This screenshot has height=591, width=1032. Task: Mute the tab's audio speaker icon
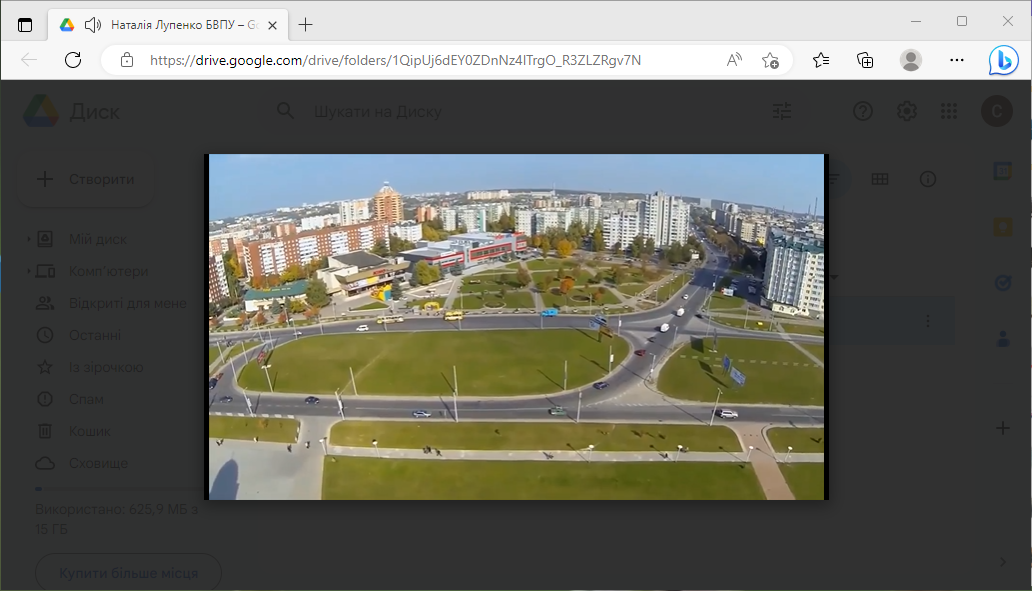pos(93,25)
